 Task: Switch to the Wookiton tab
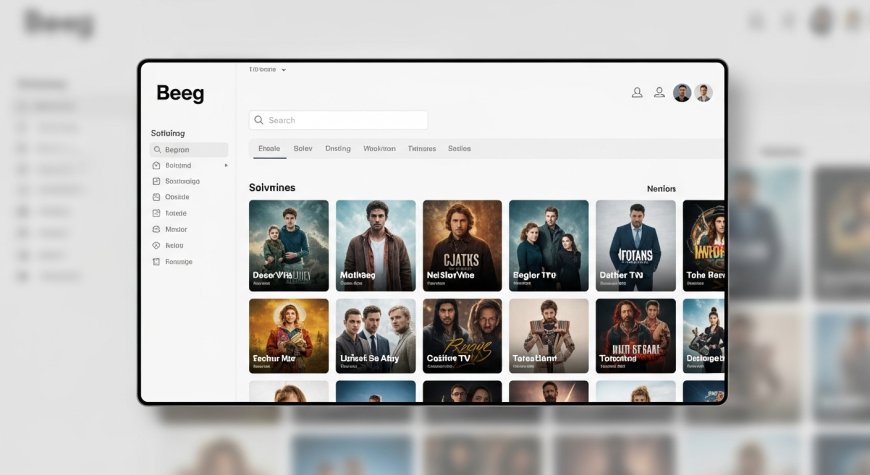pos(380,148)
